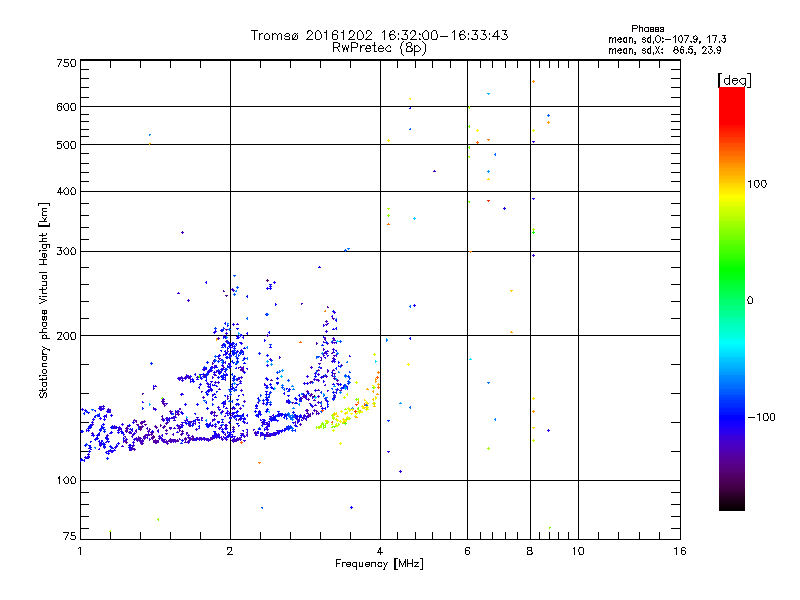Click the black bottom end of the colorbar
This screenshot has width=800, height=600.
pos(732,504)
